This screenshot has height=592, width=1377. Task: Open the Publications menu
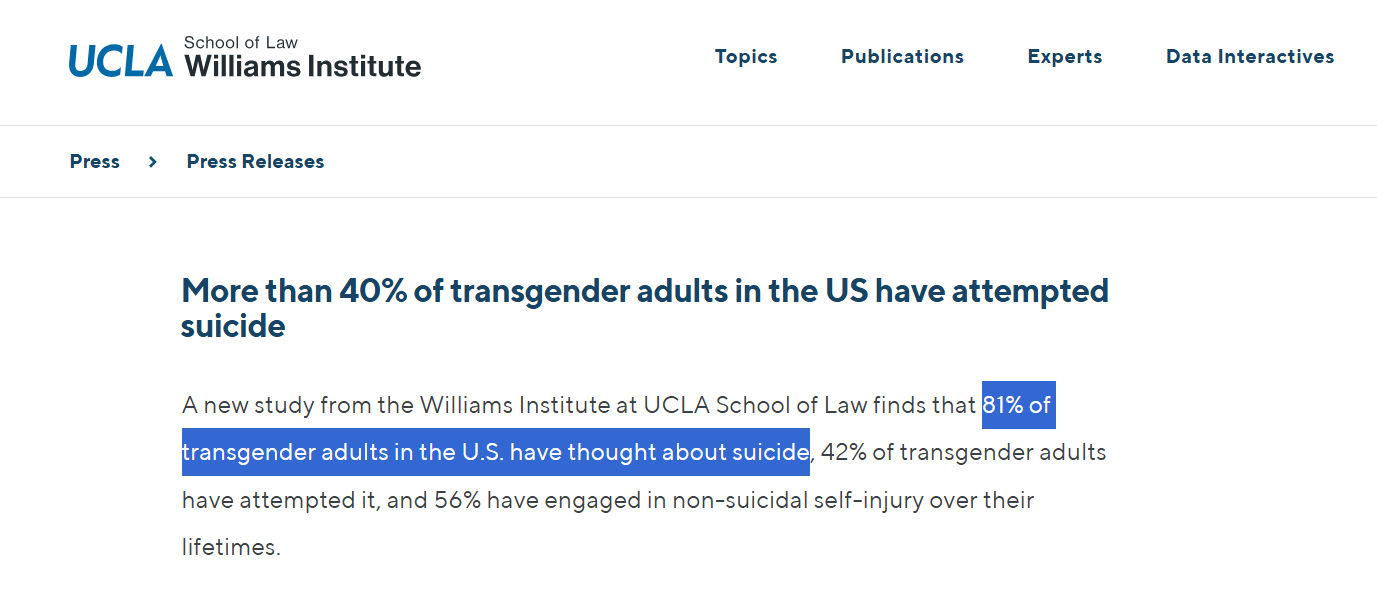(x=902, y=57)
